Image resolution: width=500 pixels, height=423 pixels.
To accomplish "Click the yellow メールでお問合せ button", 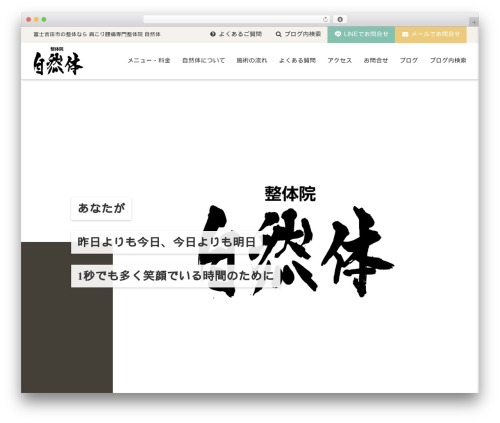I will pyautogui.click(x=431, y=35).
